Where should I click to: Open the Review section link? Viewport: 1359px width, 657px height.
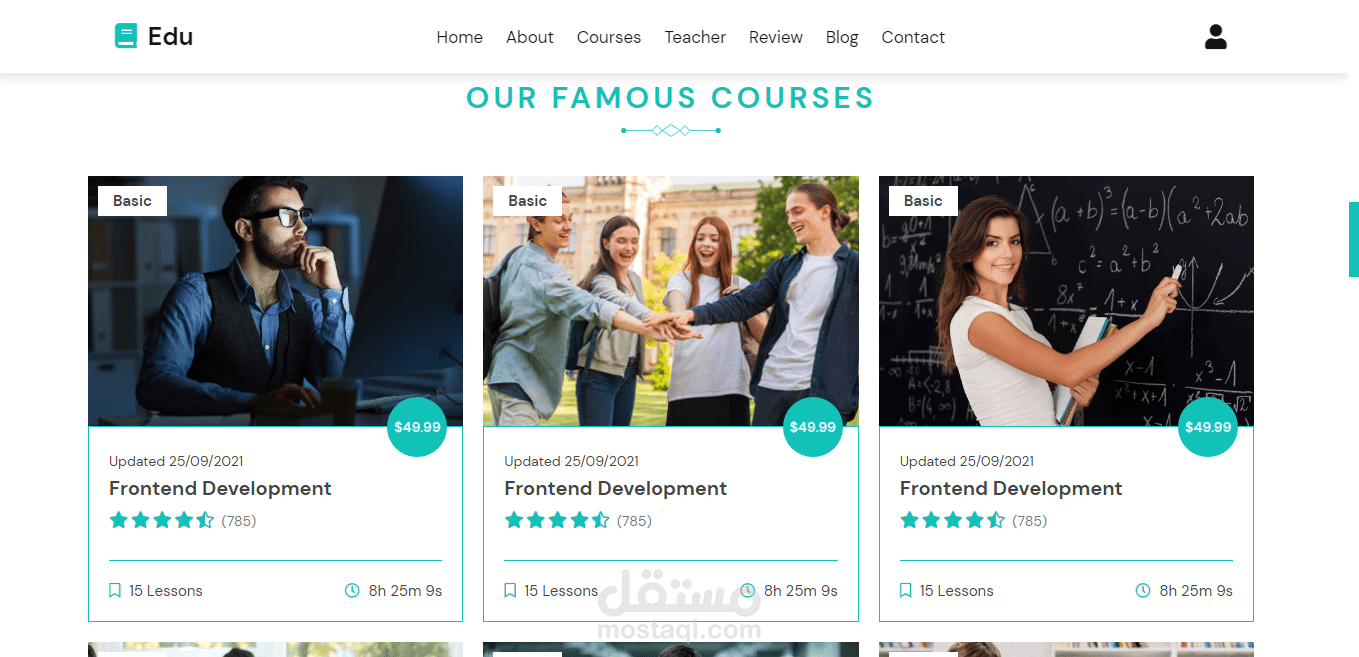coord(776,37)
